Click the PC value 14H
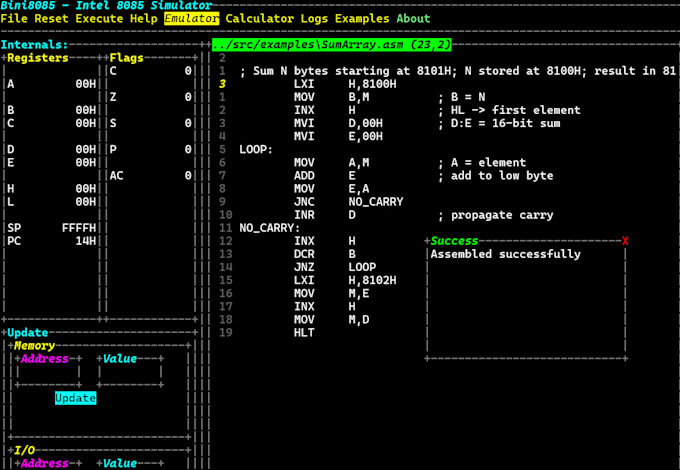The width and height of the screenshot is (680, 470). point(85,241)
